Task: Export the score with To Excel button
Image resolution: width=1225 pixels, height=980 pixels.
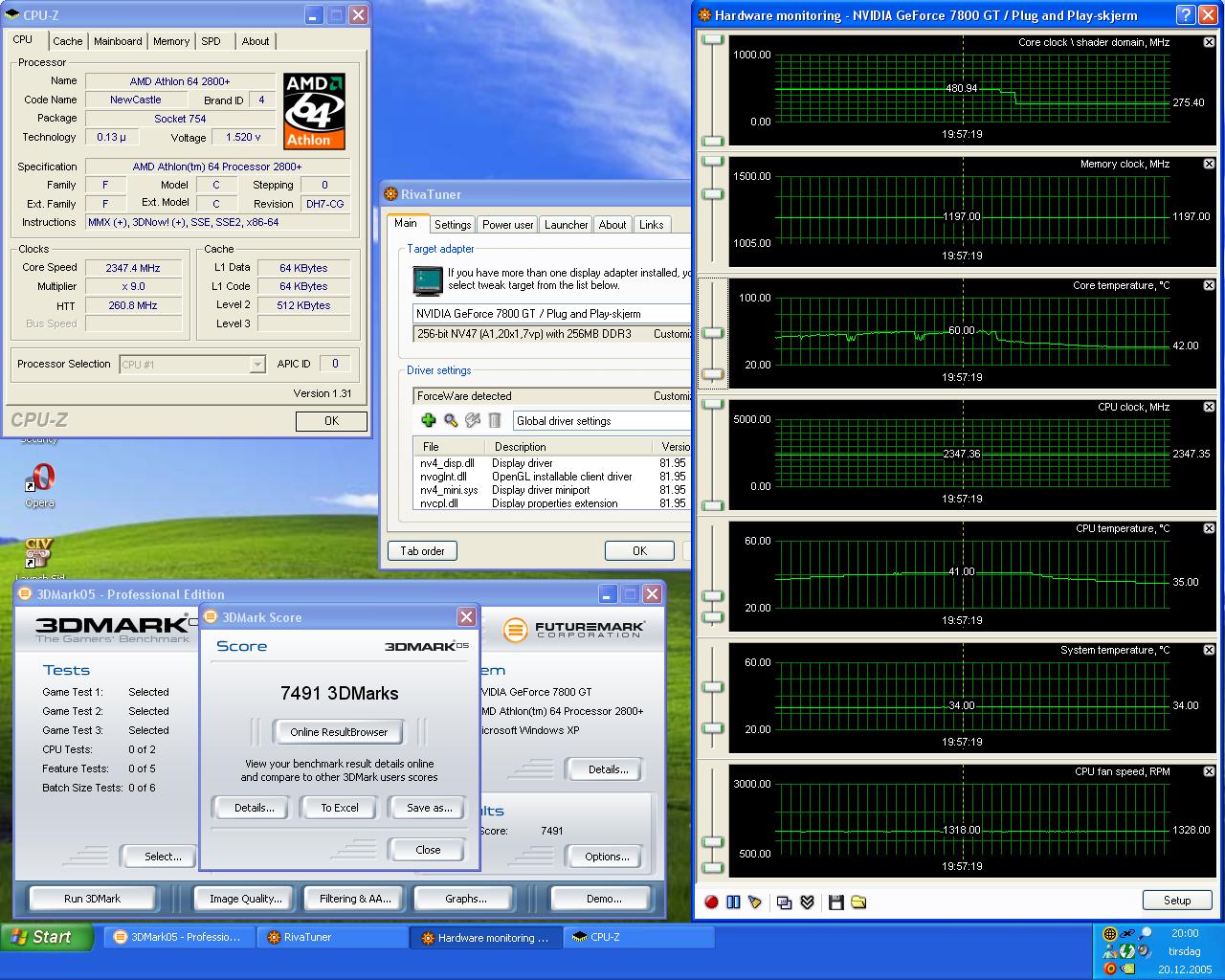Action: tap(340, 808)
